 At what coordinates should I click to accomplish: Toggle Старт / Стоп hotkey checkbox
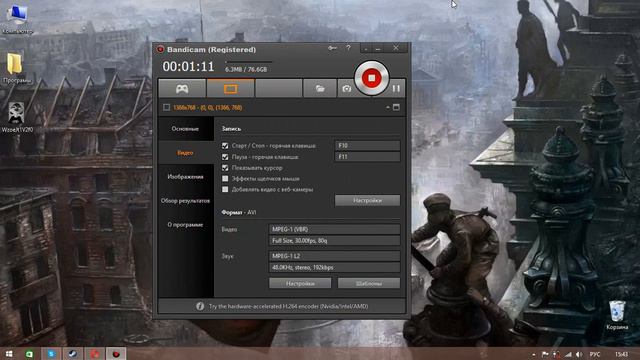(225, 145)
